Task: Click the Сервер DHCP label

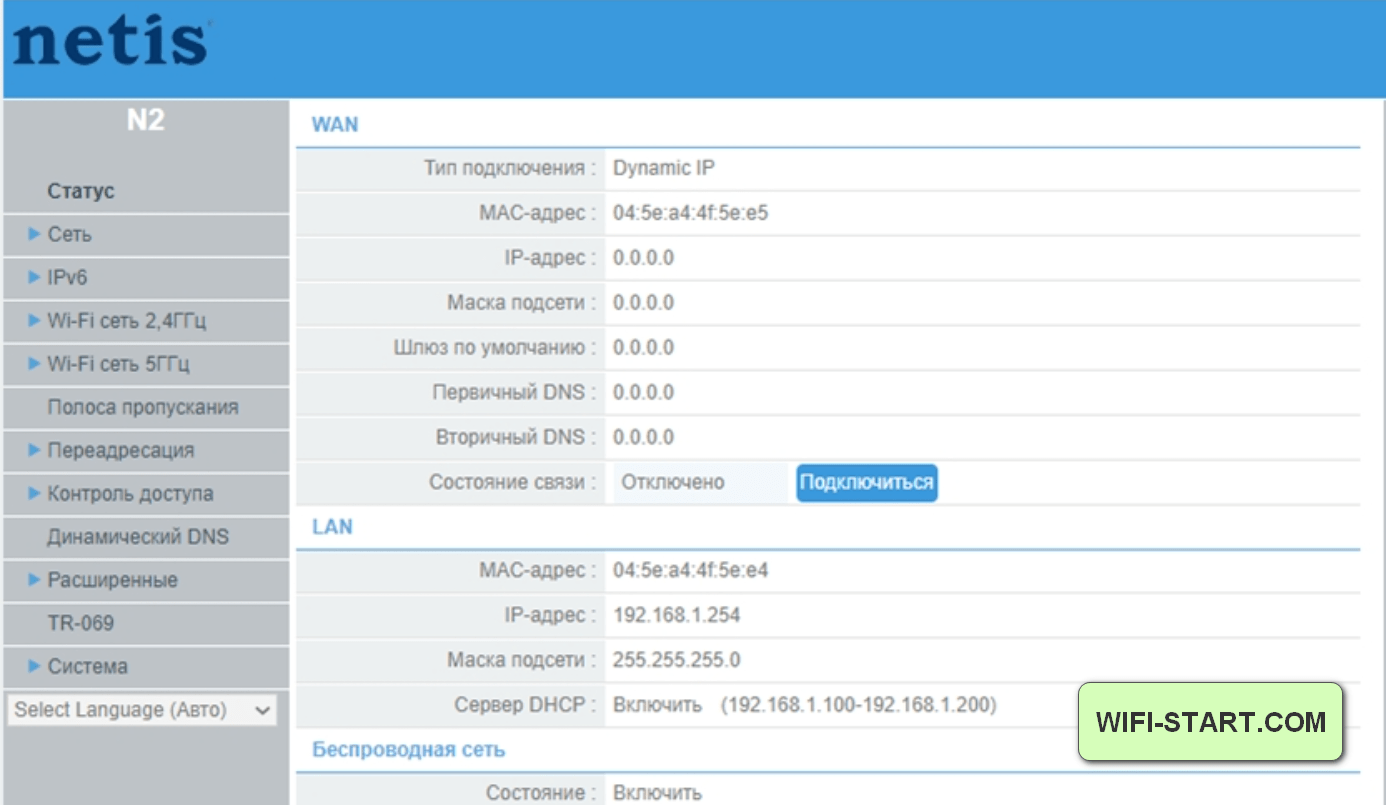Action: (525, 705)
